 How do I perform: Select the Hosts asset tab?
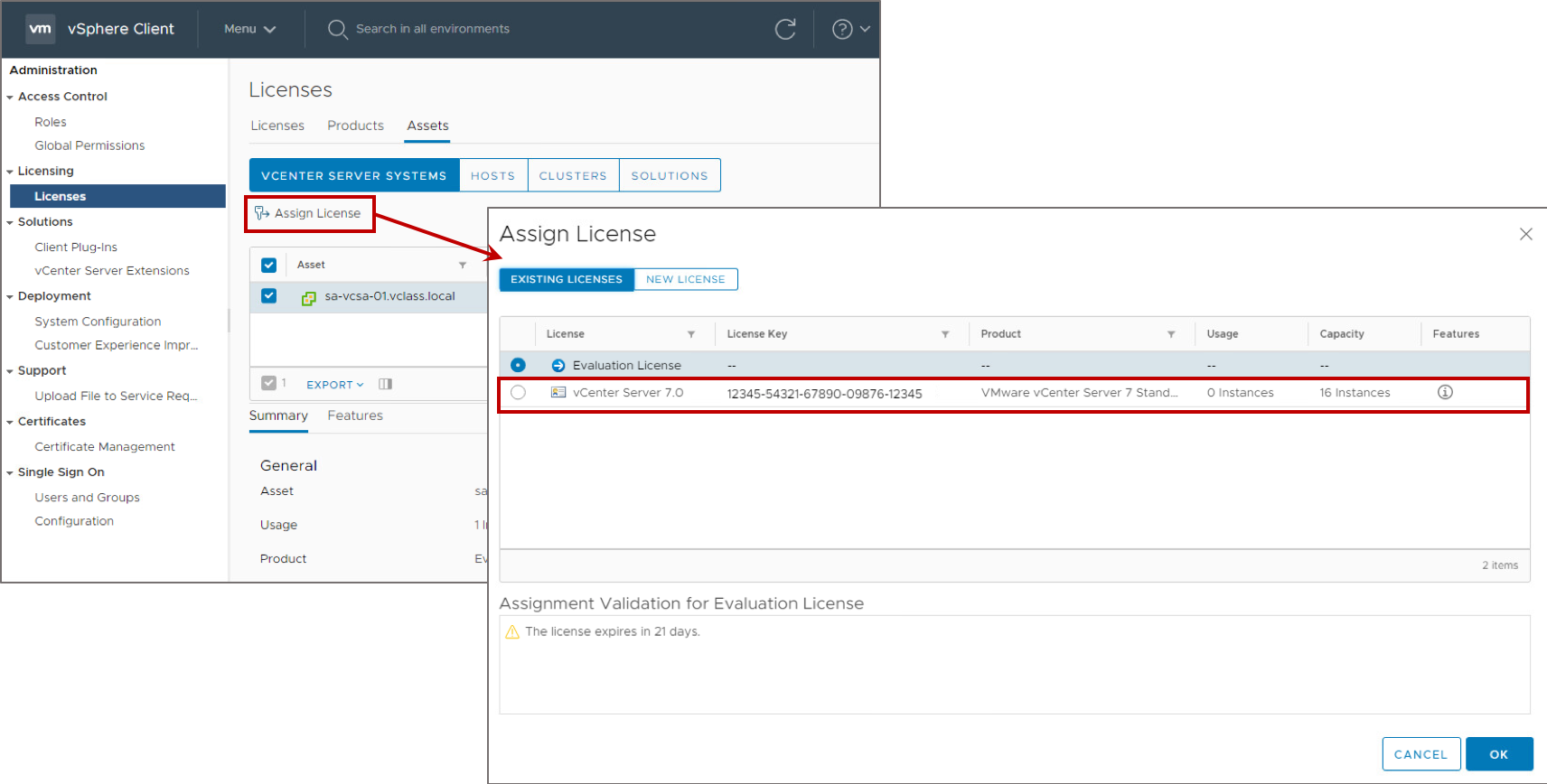coord(493,175)
